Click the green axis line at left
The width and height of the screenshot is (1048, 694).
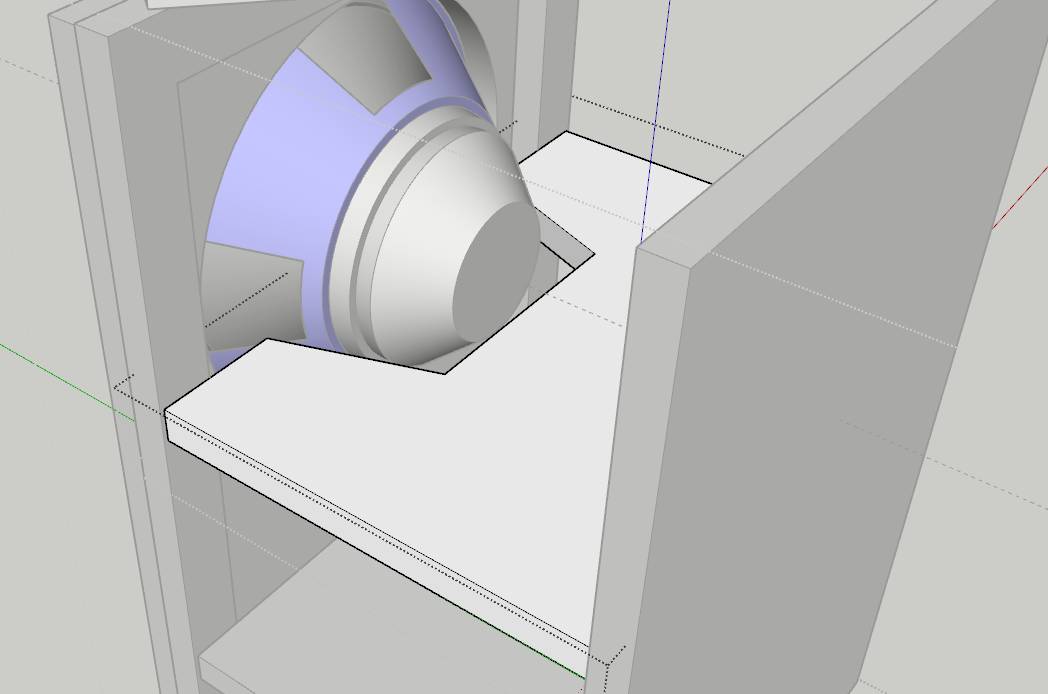coord(67,382)
